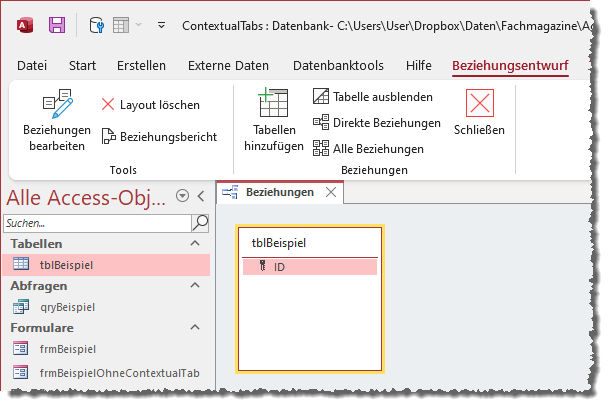Click the primary key icon beside ID
This screenshot has width=610, height=410.
(263, 266)
